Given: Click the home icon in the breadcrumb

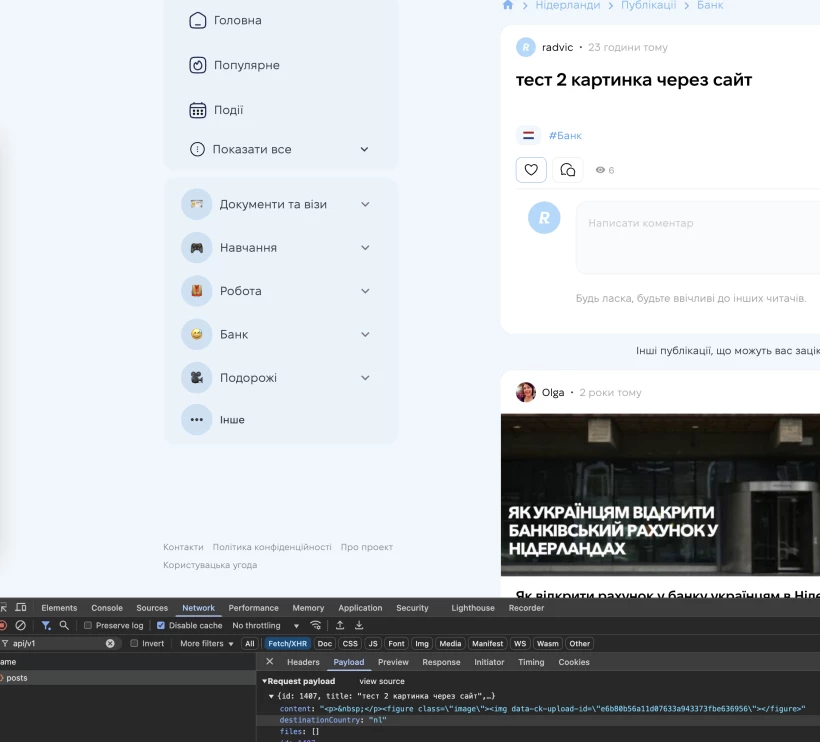Looking at the screenshot, I should coord(508,5).
